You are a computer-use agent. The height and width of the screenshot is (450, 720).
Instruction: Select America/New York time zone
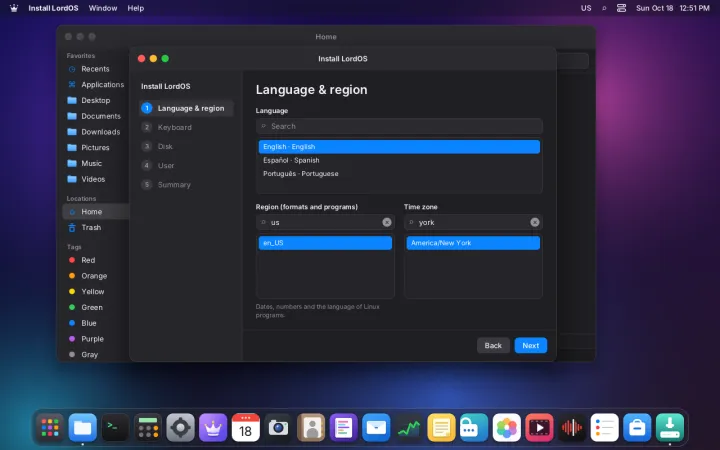click(473, 243)
